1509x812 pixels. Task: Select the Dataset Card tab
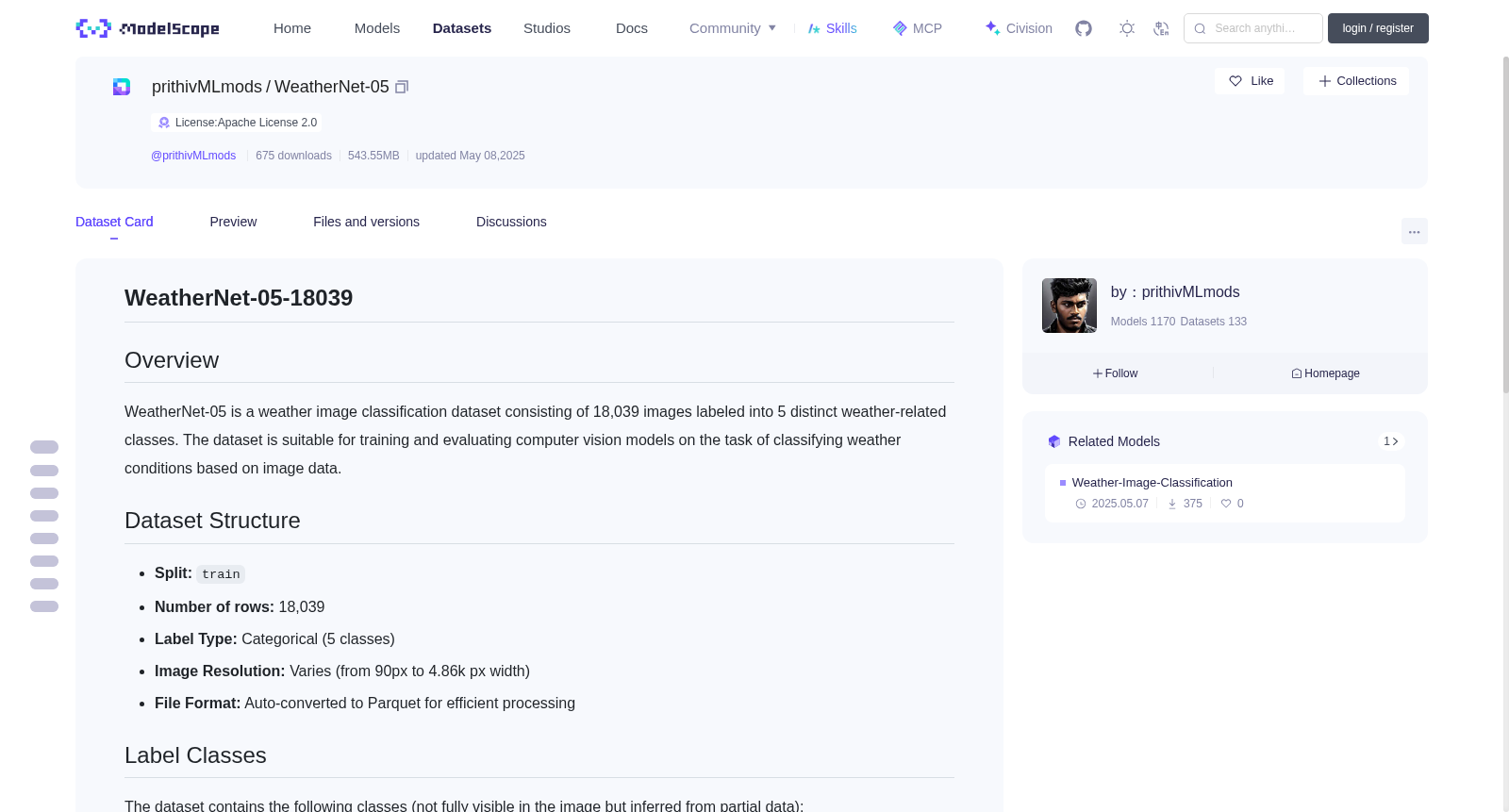114,222
